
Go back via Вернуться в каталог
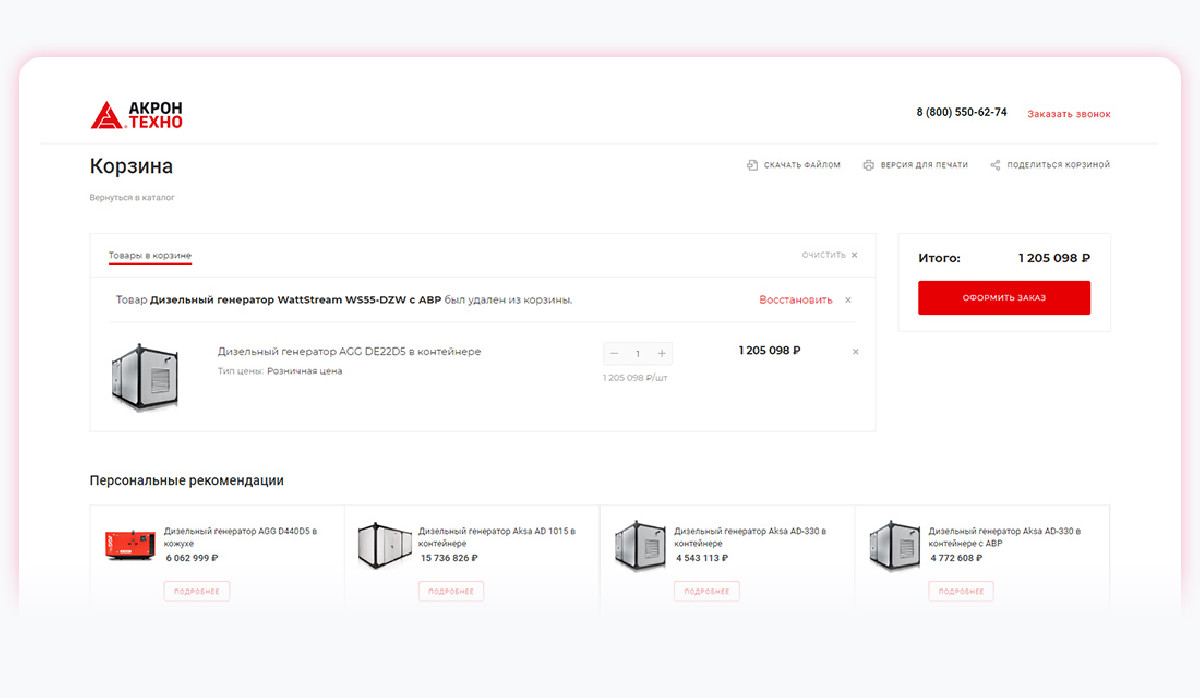point(132,198)
